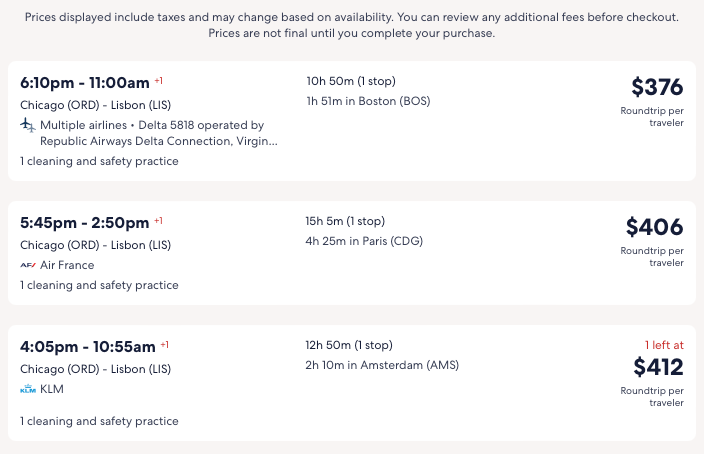Select the 4:05pm - 10:55am flight
The height and width of the screenshot is (454, 704).
88,347
